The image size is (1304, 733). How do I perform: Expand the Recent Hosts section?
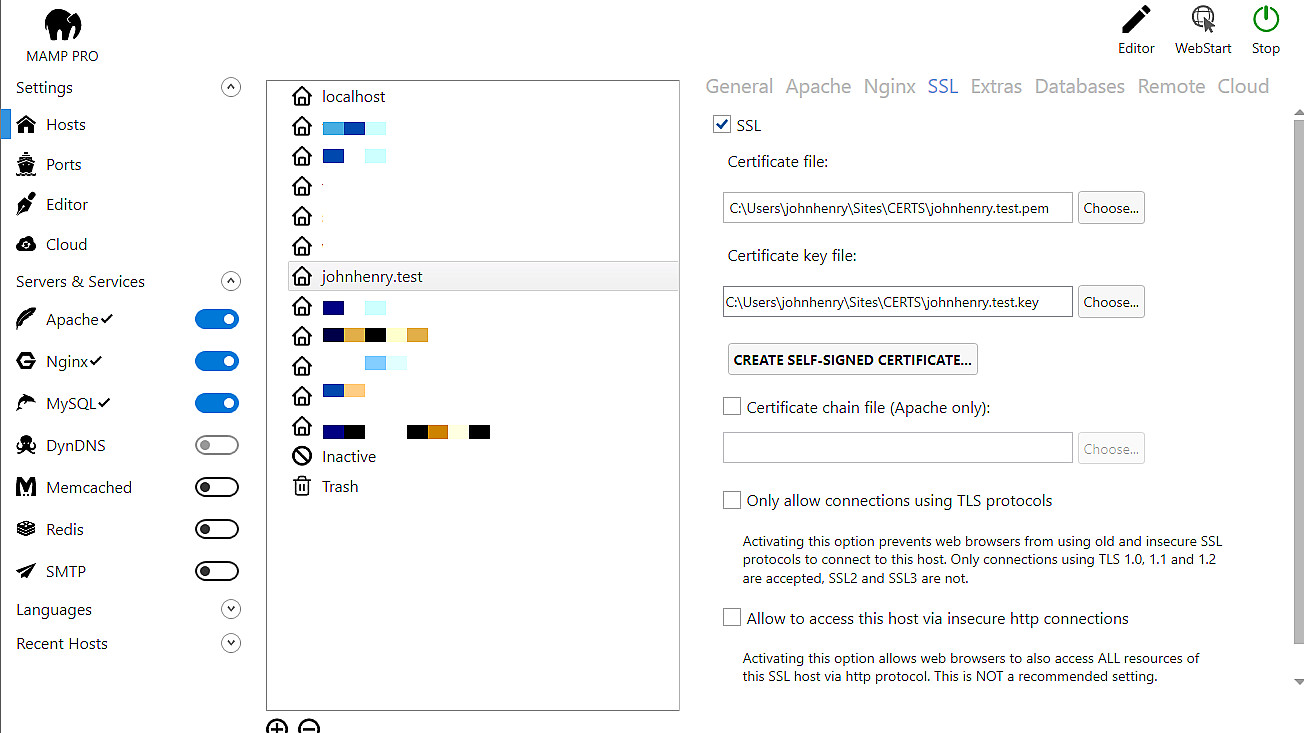[231, 643]
